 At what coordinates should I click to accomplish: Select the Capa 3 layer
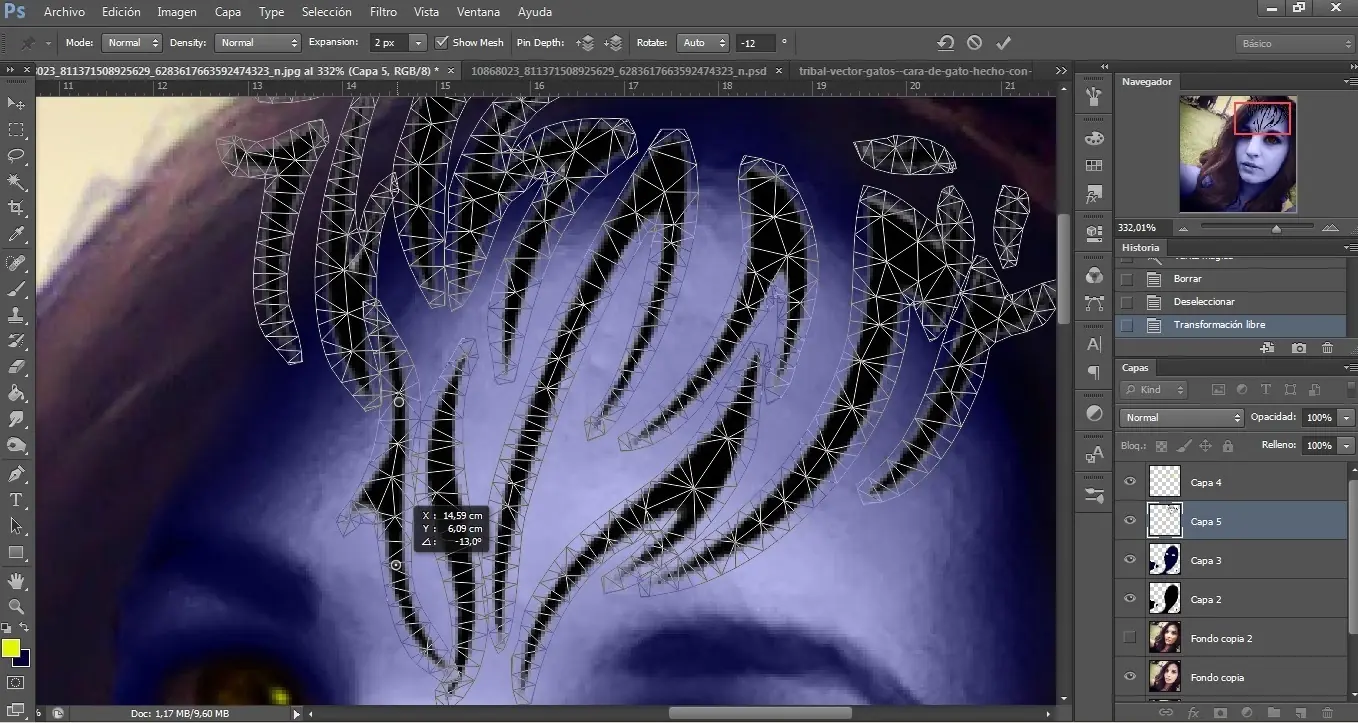tap(1231, 560)
